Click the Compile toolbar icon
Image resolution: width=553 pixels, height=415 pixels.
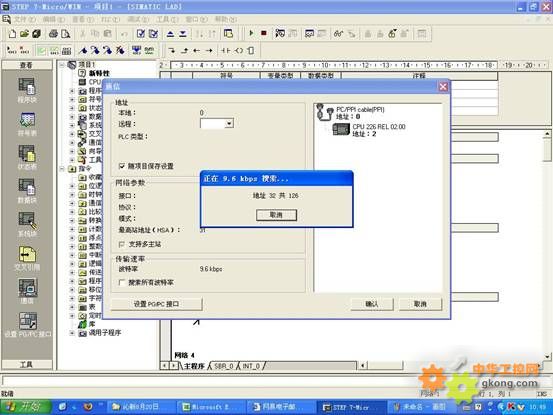[x=141, y=33]
